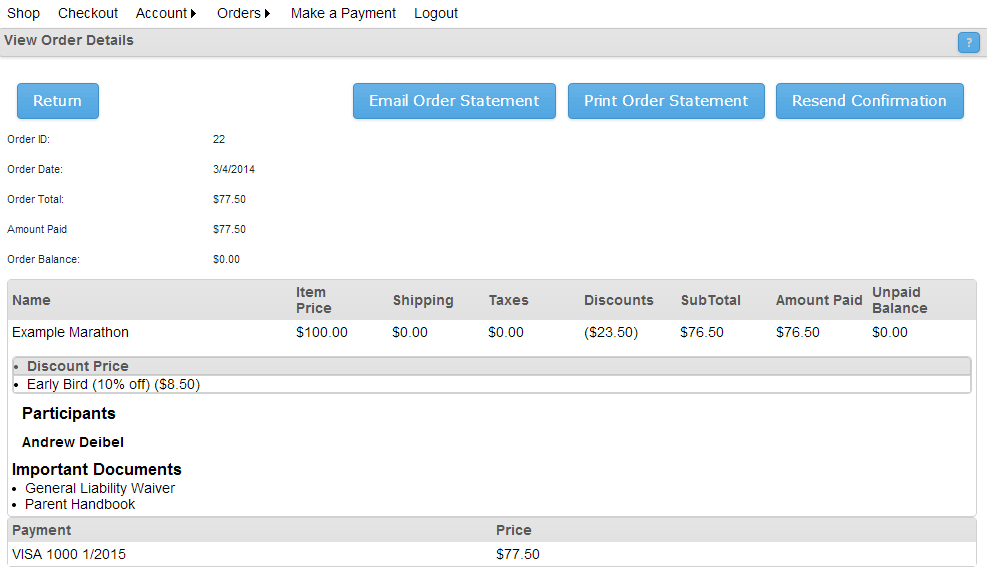Click the Discounts column header
Screen dimensions: 987x571
click(619, 300)
